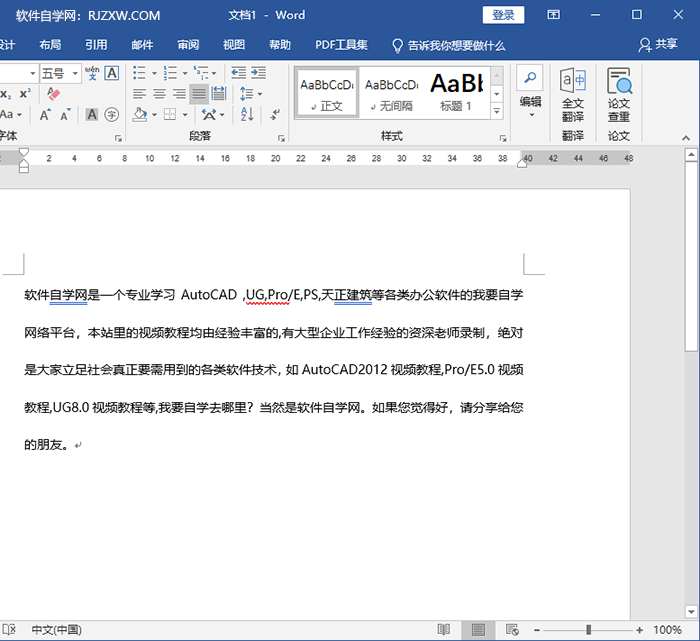Apply multilevel list formatting
Screen dimensions: 700x641
click(x=200, y=73)
